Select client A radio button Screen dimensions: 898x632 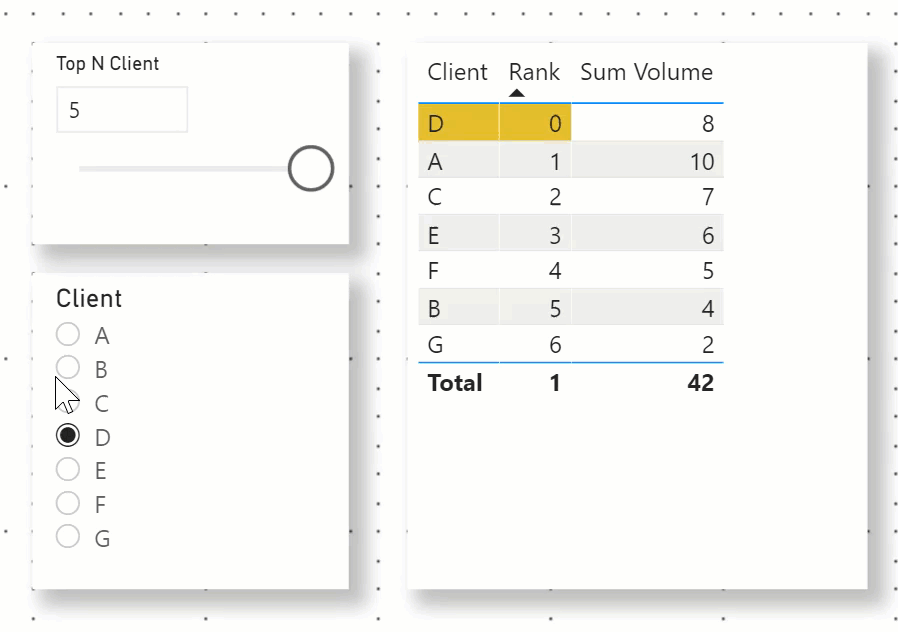pos(68,335)
